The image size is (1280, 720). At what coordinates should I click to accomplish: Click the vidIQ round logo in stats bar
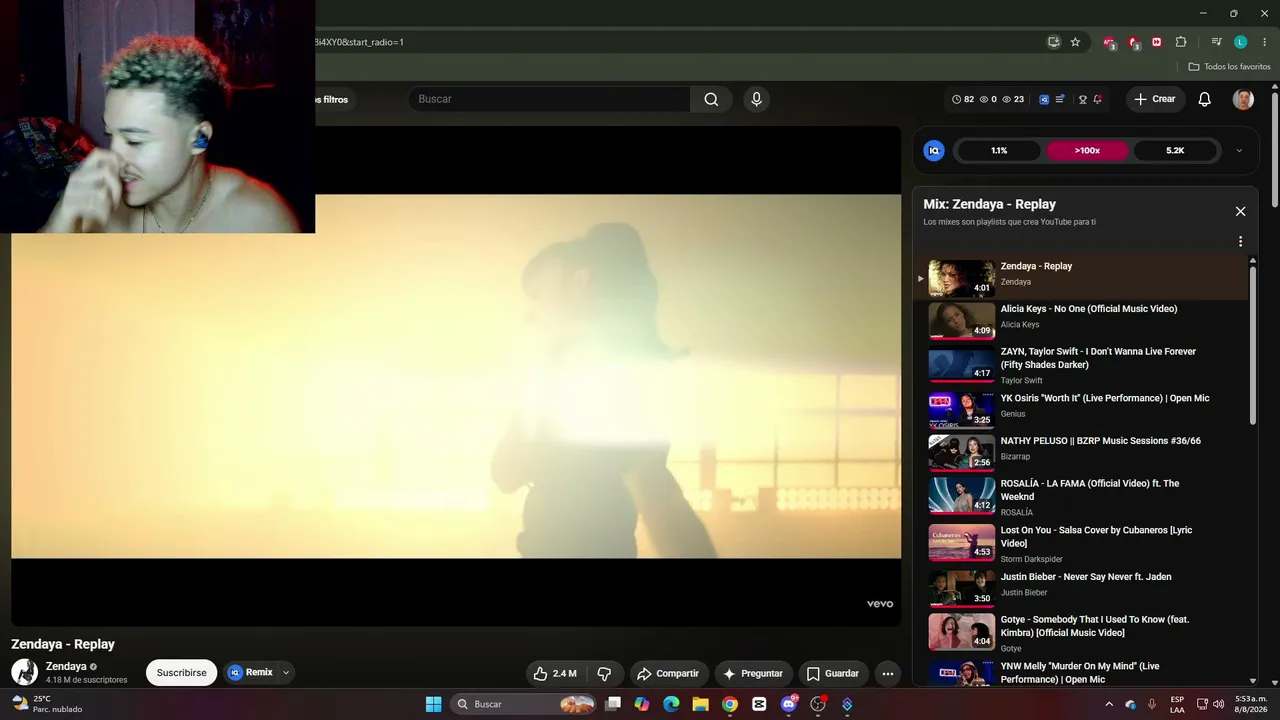point(934,151)
